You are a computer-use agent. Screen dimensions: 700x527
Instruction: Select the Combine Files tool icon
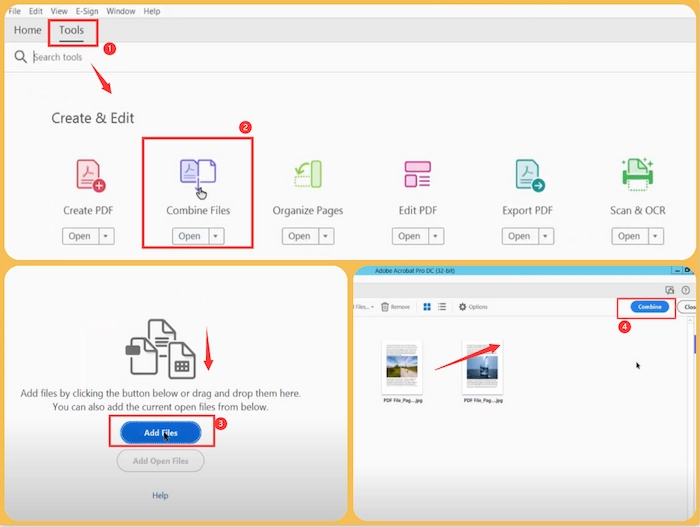coord(197,175)
